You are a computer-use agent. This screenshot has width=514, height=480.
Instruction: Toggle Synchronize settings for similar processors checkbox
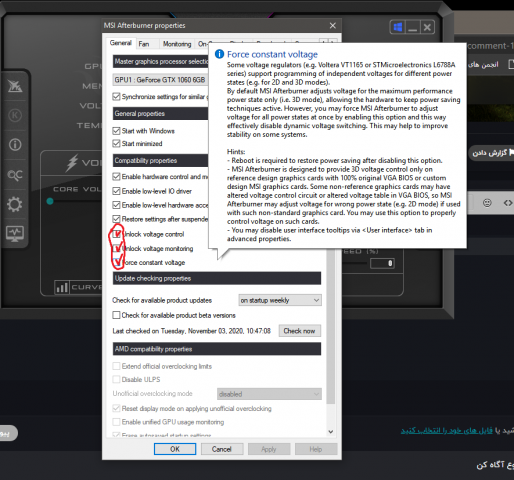click(116, 97)
